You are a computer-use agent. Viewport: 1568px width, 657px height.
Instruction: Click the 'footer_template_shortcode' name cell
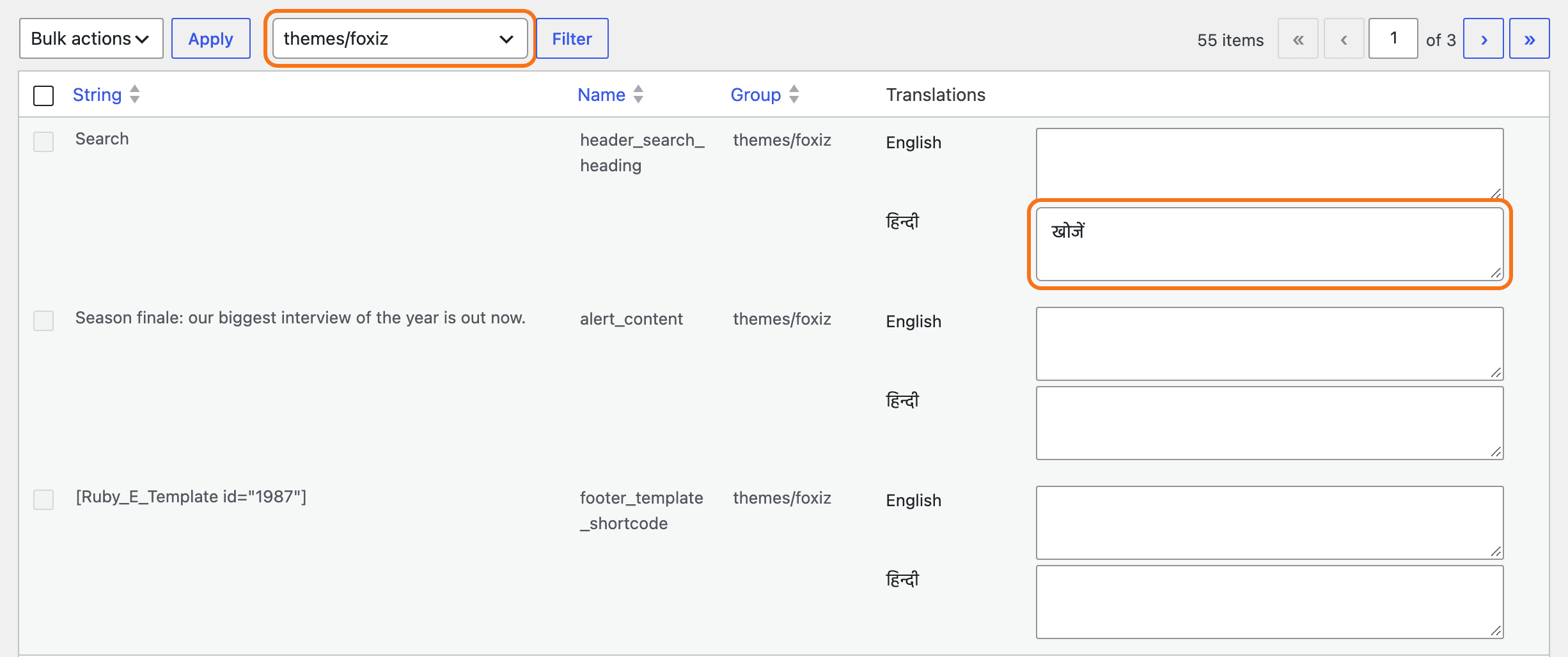[x=641, y=511]
